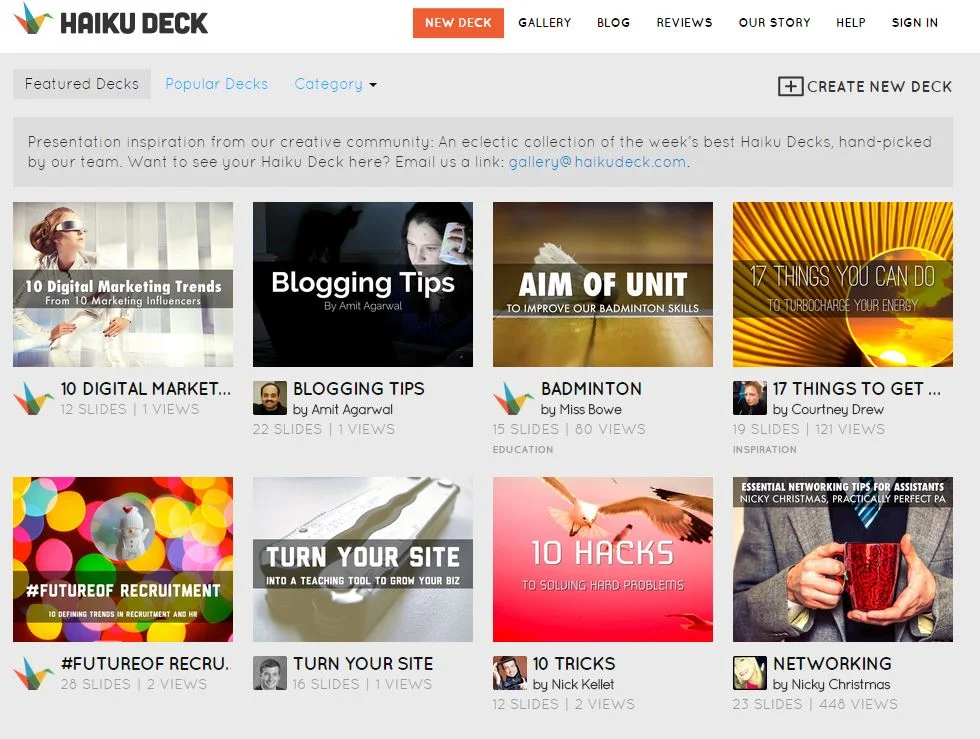
Task: Click the '19 SLIDES | 121 VIEWS' text
Action: (809, 430)
